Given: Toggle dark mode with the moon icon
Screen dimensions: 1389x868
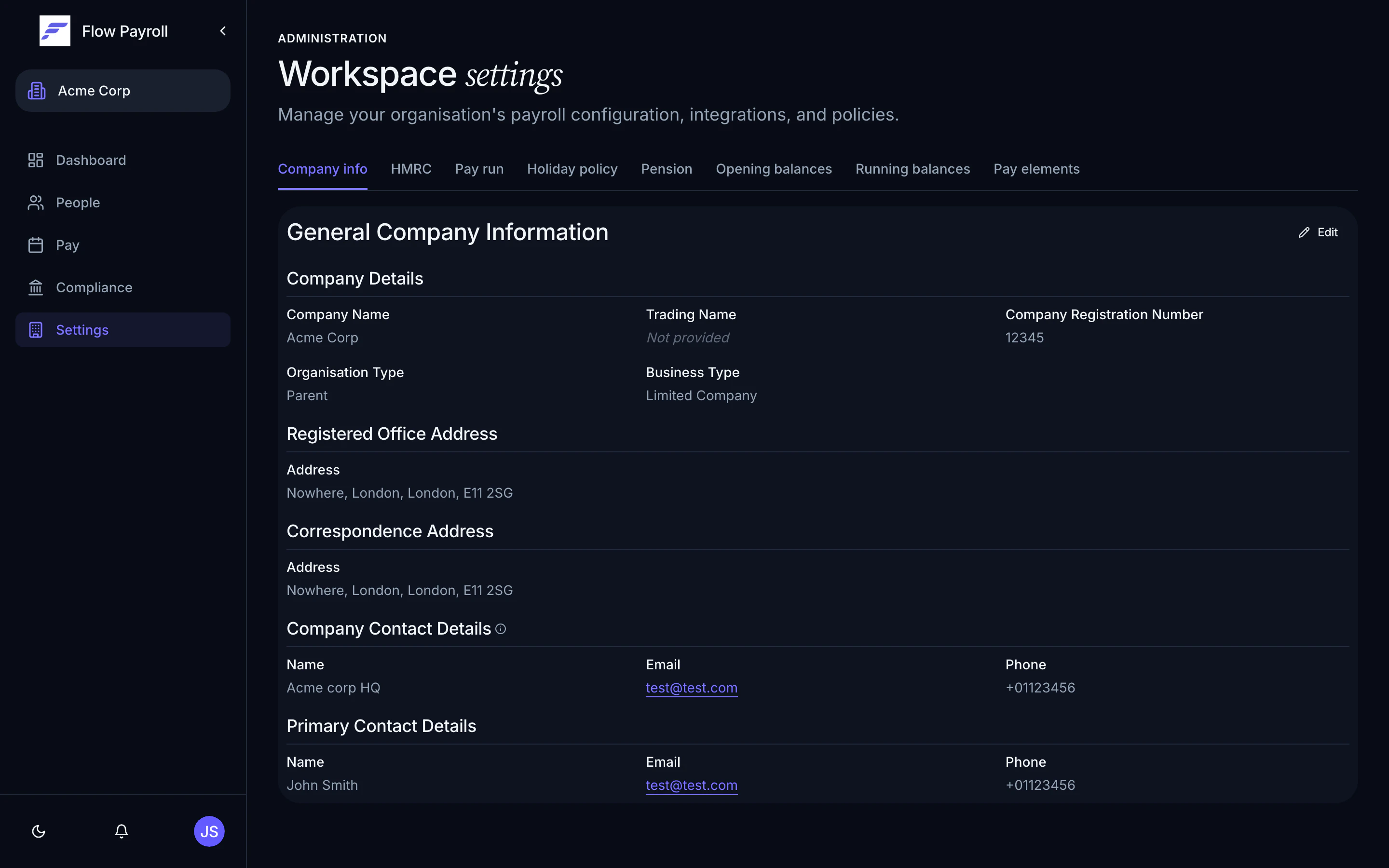Looking at the screenshot, I should pyautogui.click(x=39, y=831).
